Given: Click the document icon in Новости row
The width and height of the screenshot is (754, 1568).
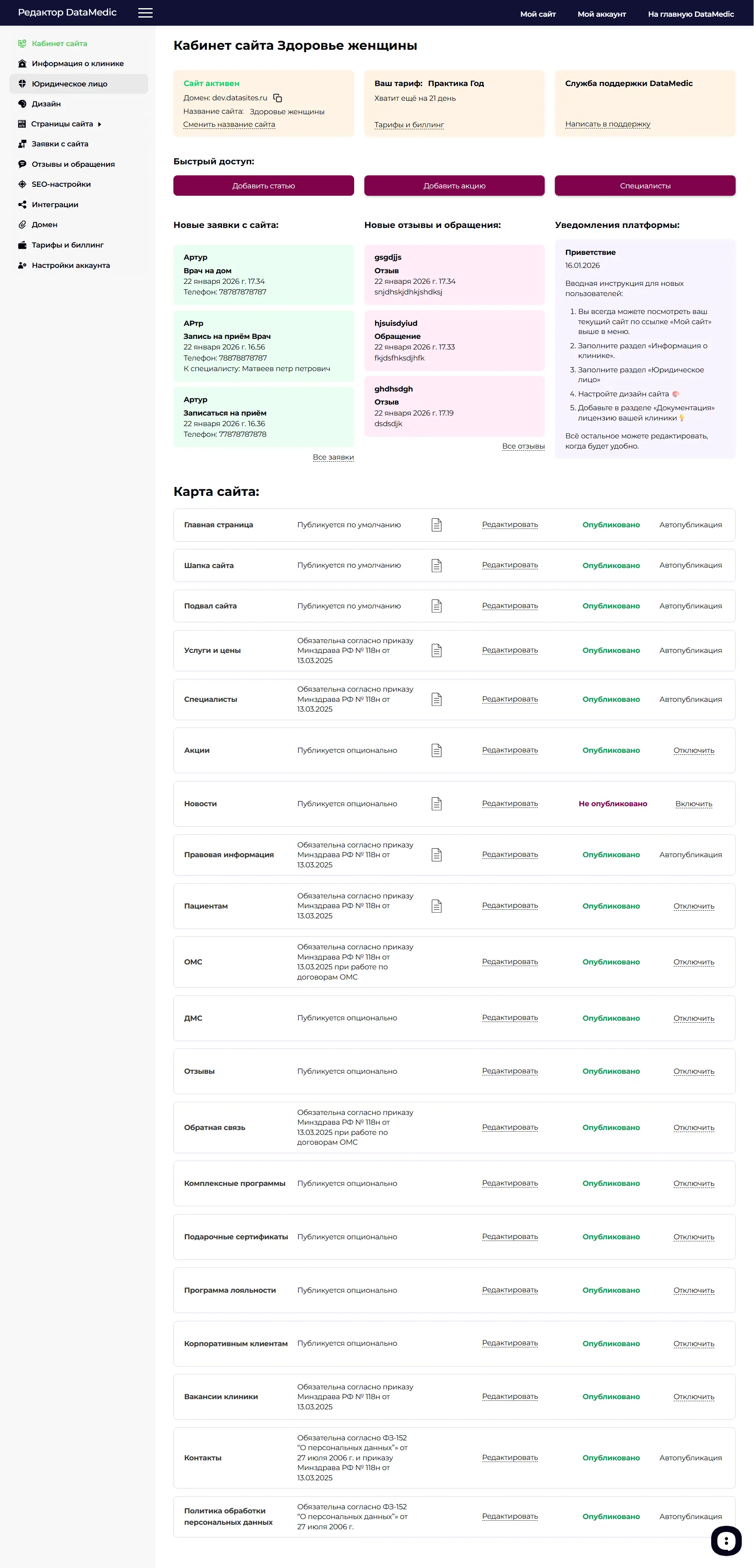Looking at the screenshot, I should [436, 803].
